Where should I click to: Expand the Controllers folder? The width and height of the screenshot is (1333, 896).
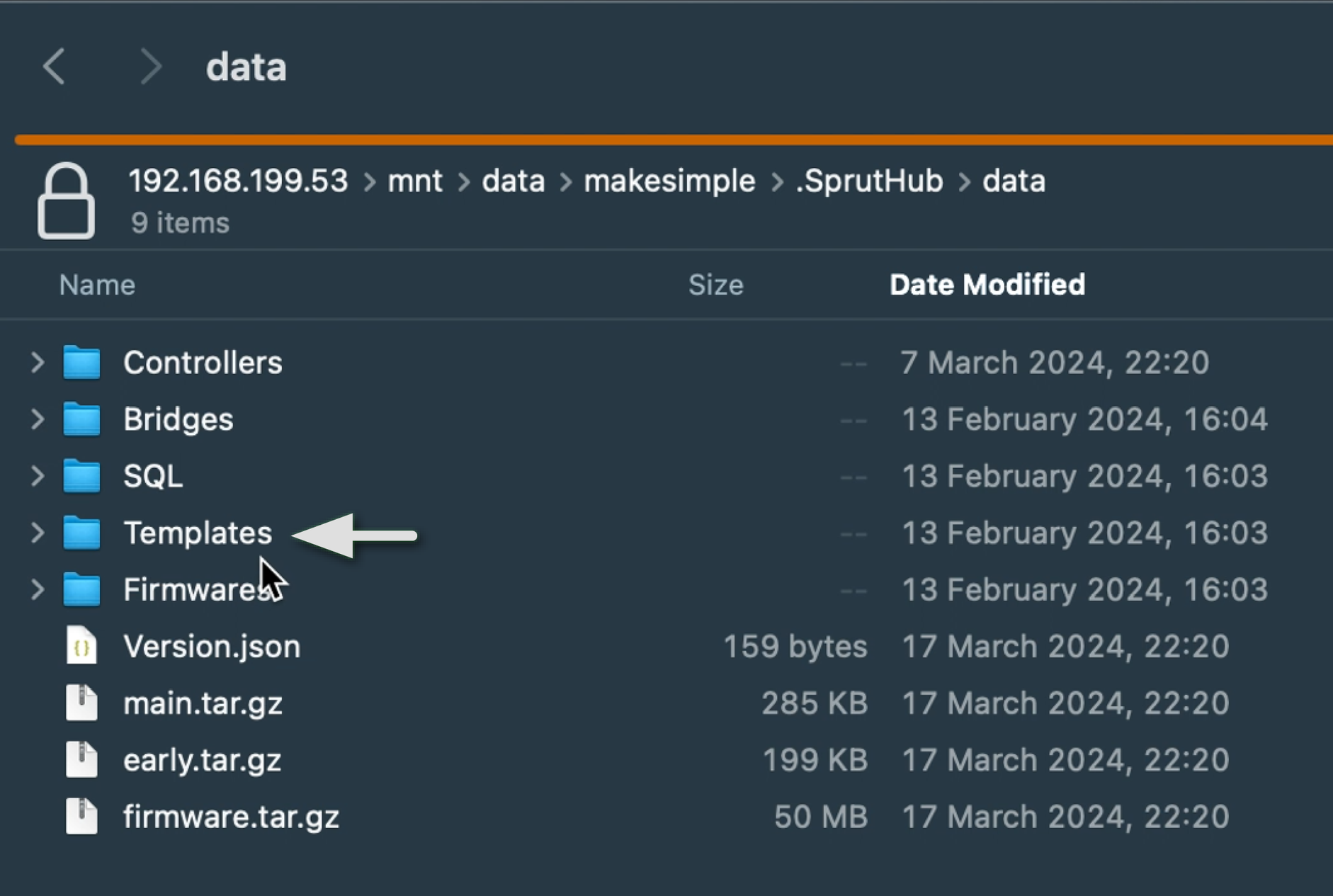pyautogui.click(x=38, y=363)
